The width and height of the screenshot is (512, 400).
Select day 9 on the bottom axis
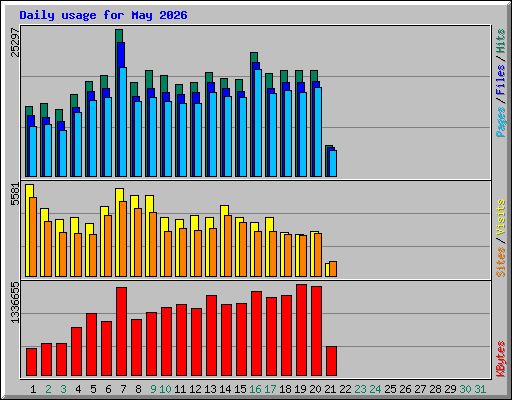153,389
